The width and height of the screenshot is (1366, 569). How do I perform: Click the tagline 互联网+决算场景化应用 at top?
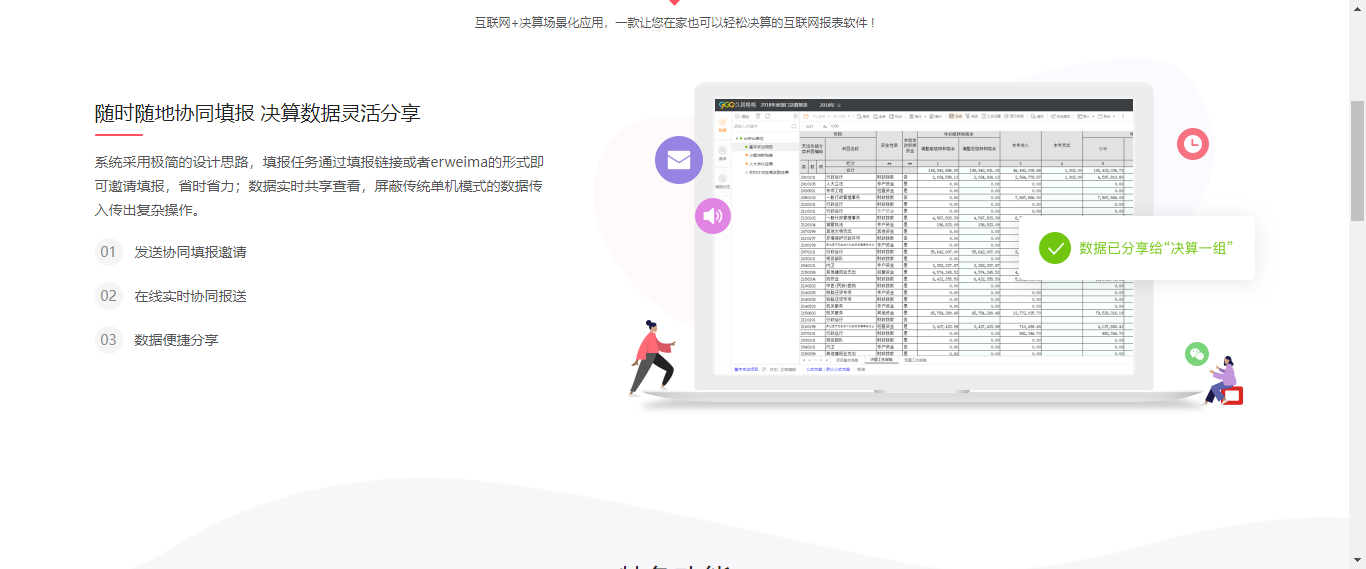pos(677,22)
